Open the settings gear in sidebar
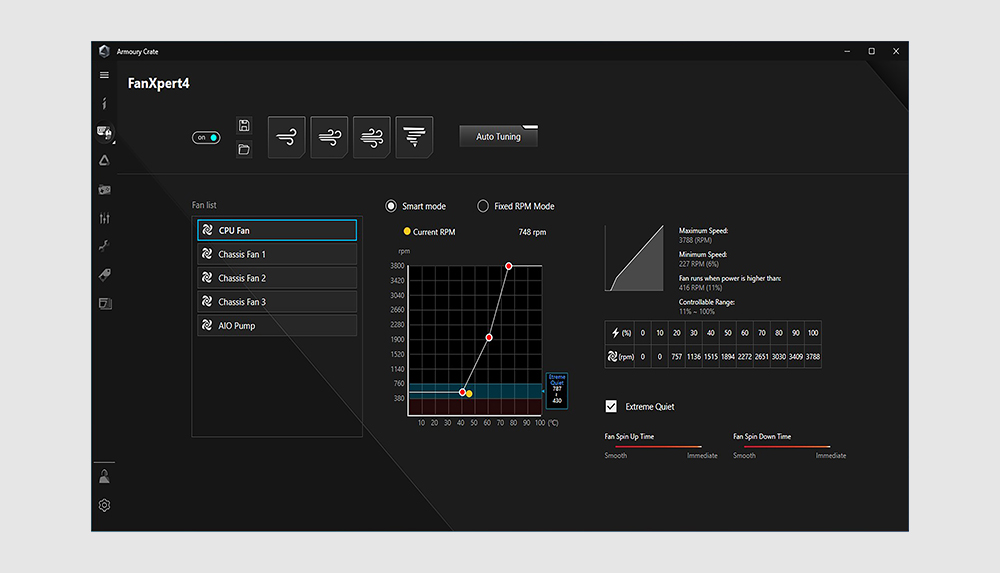 click(105, 505)
